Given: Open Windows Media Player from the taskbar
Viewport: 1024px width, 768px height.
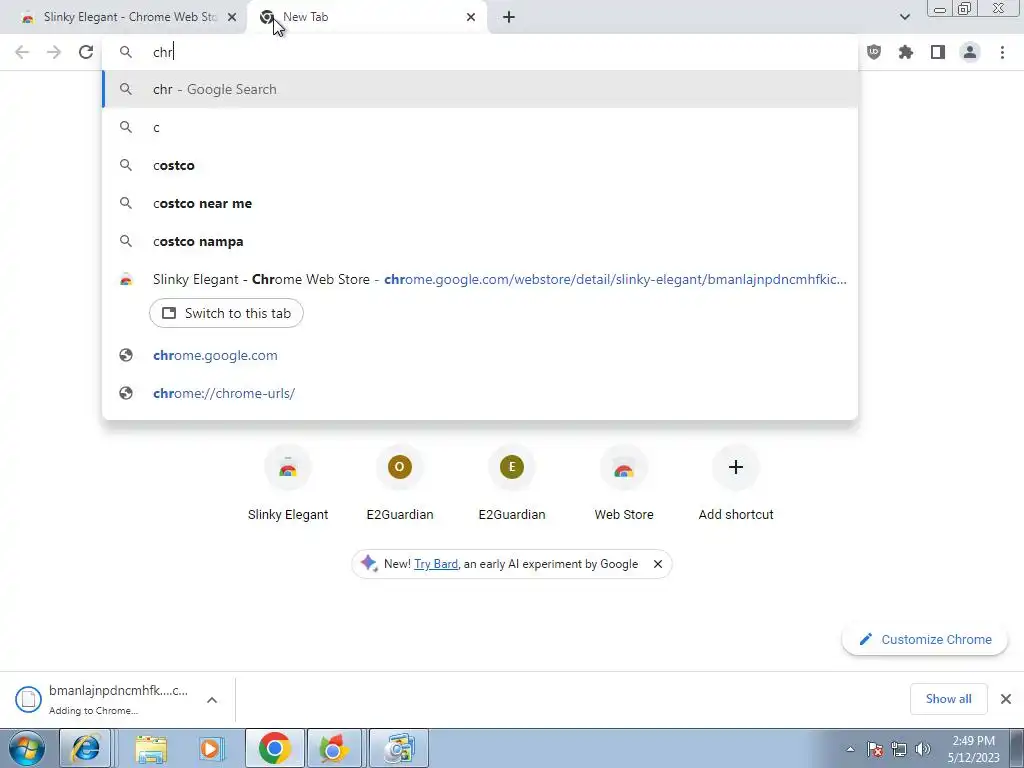Looking at the screenshot, I should point(211,748).
